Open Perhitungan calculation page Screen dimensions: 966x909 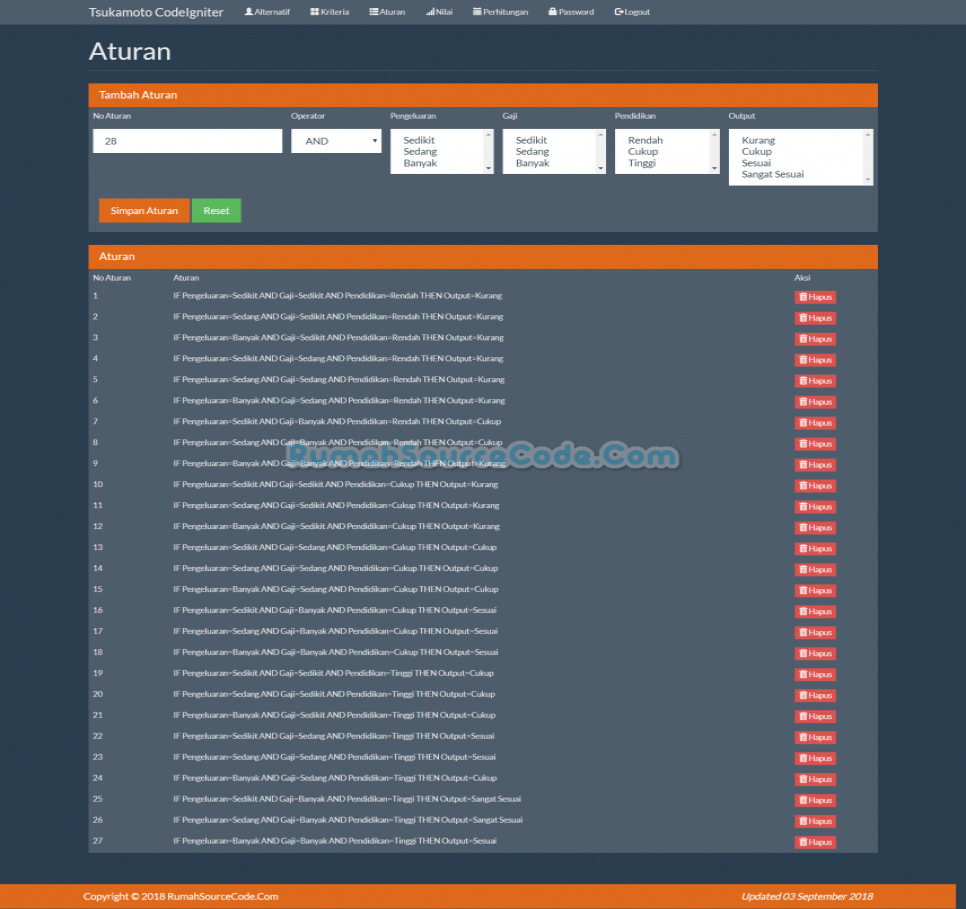pyautogui.click(x=500, y=12)
